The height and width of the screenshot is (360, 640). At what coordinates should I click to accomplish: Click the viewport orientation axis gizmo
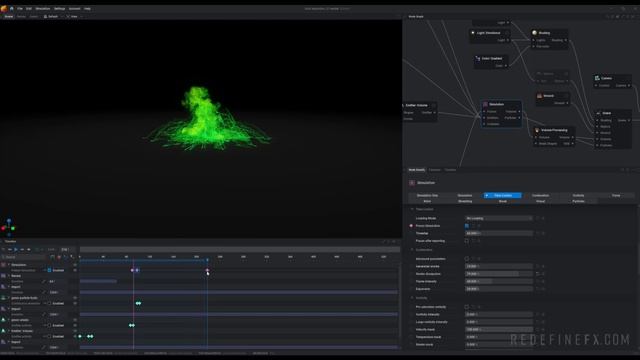8,227
